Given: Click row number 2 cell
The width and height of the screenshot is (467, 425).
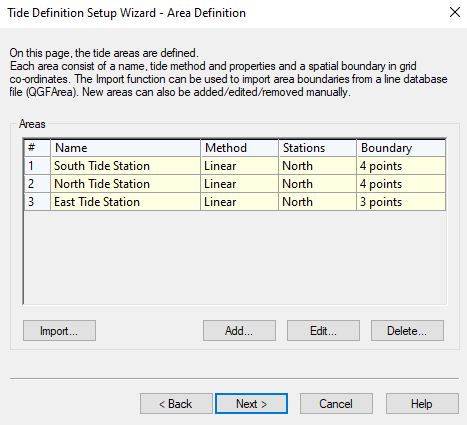Looking at the screenshot, I should coord(37,184).
